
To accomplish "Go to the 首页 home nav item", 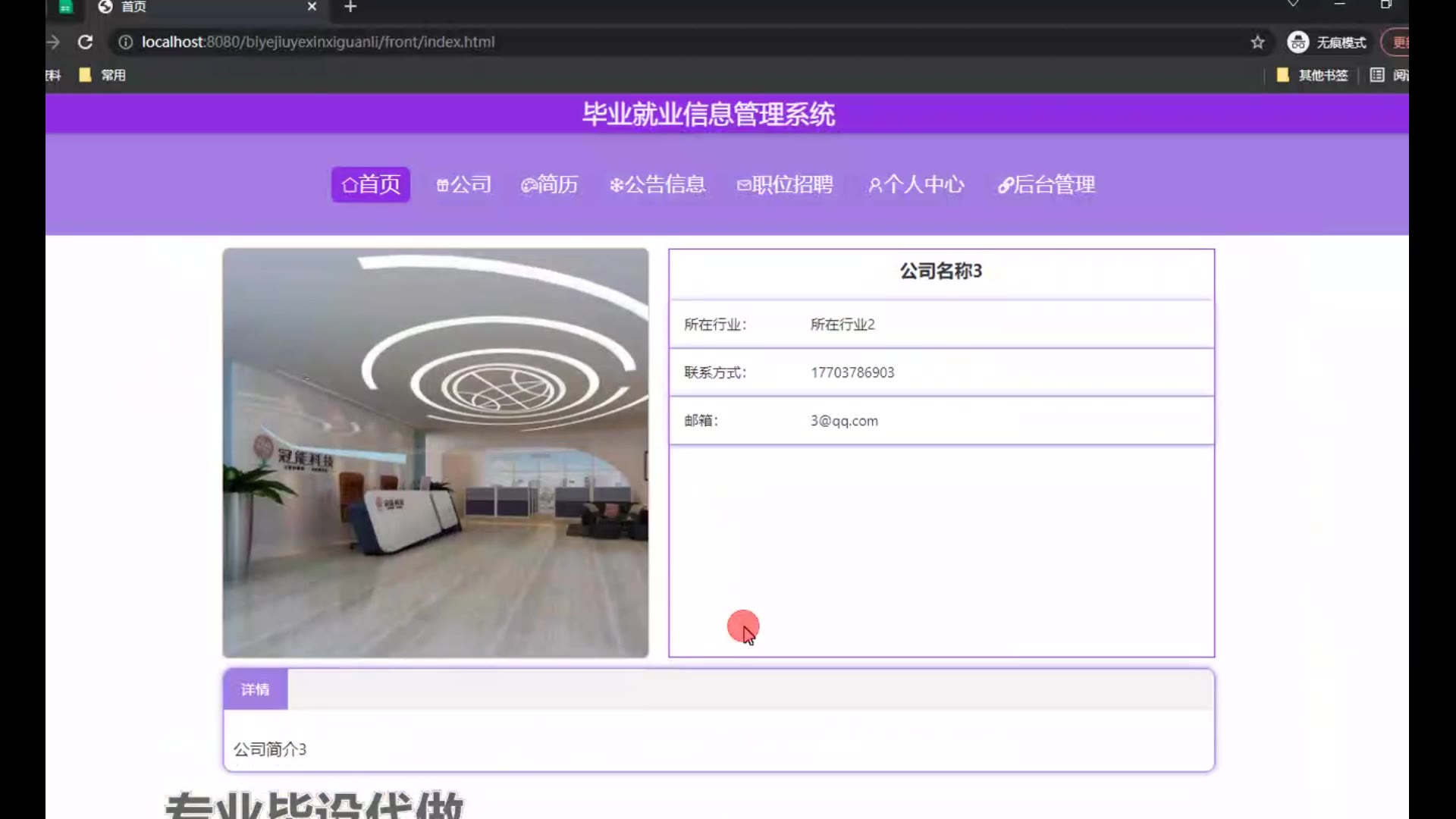I will (370, 184).
